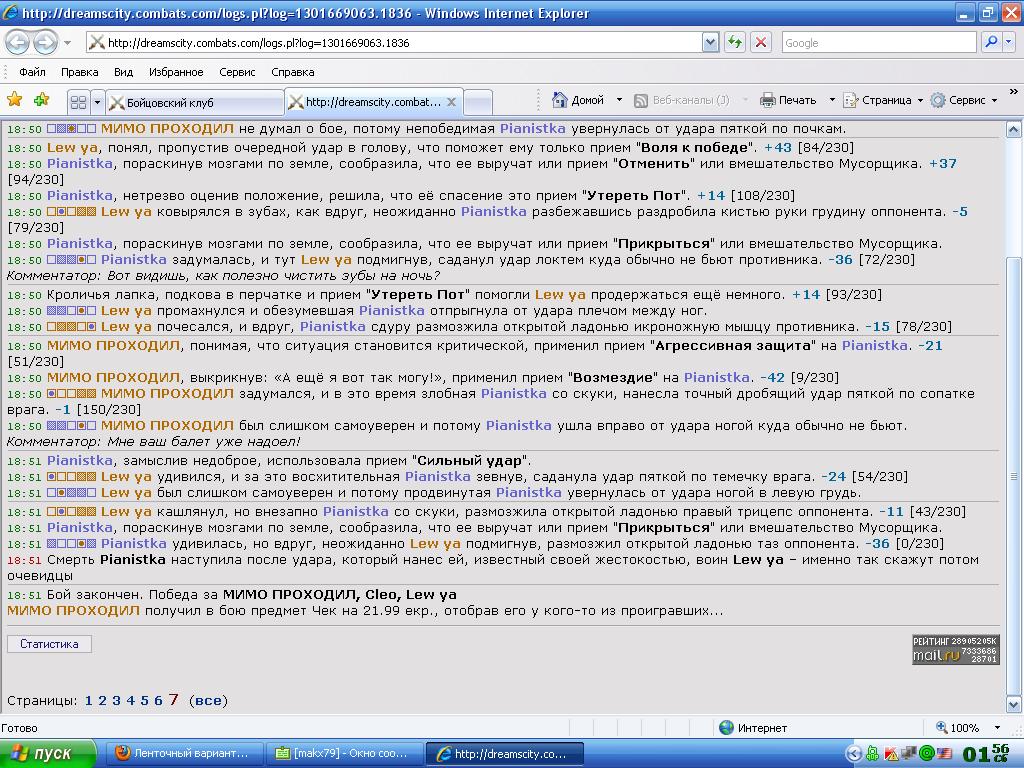Click the Forward navigation arrow
This screenshot has width=1024, height=768.
44,43
